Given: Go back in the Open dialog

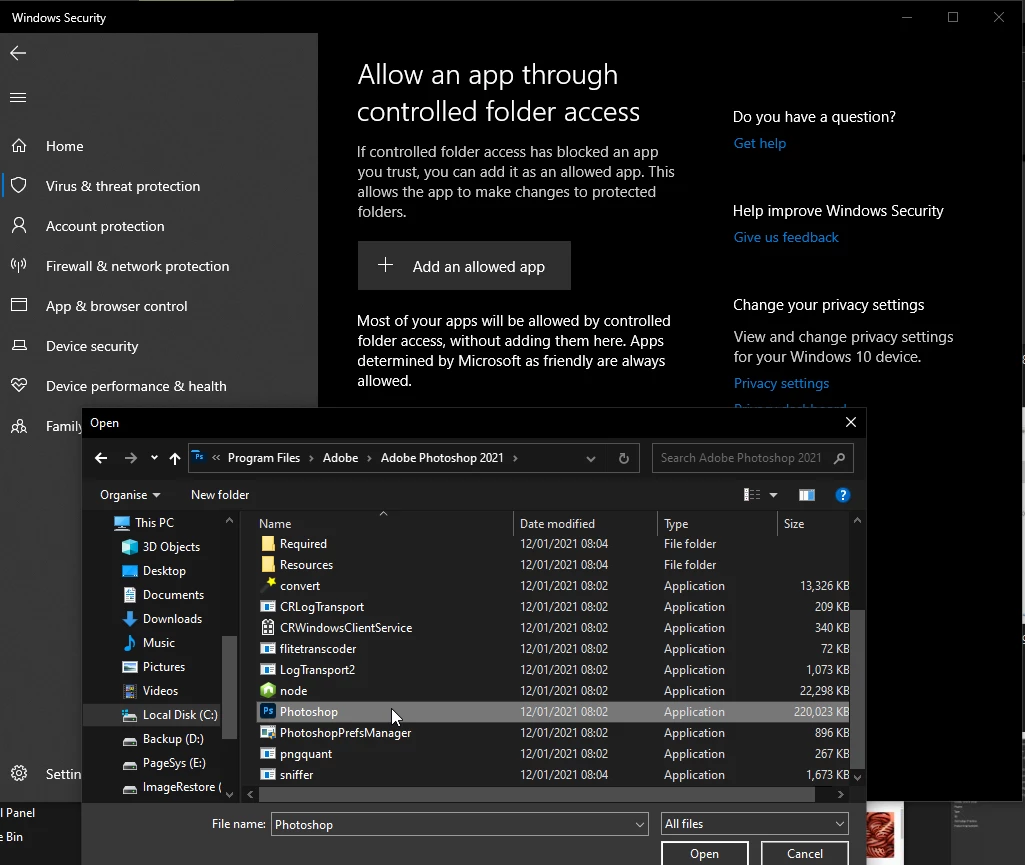Looking at the screenshot, I should pyautogui.click(x=101, y=458).
